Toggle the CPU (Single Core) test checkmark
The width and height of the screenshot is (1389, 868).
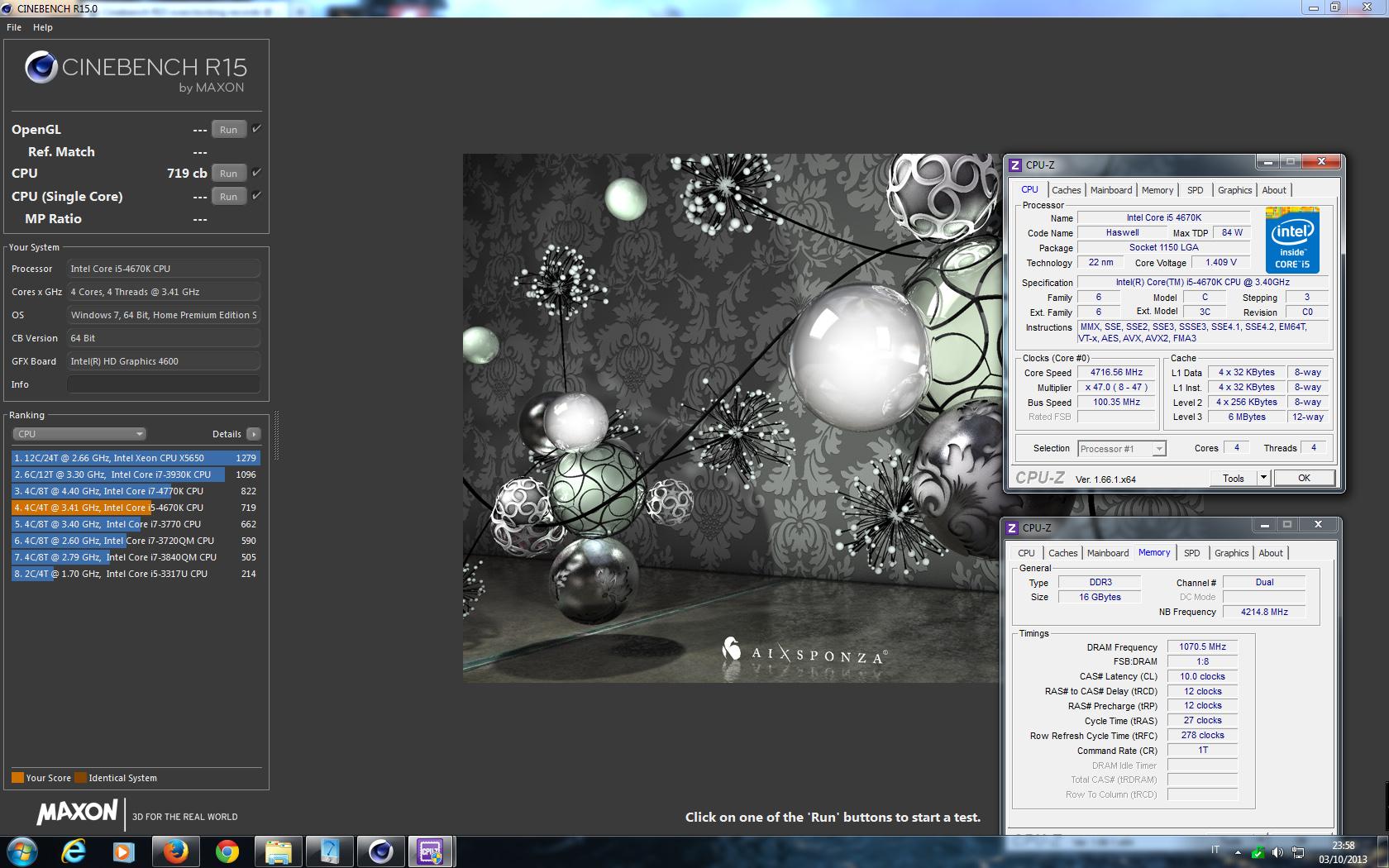pyautogui.click(x=256, y=195)
